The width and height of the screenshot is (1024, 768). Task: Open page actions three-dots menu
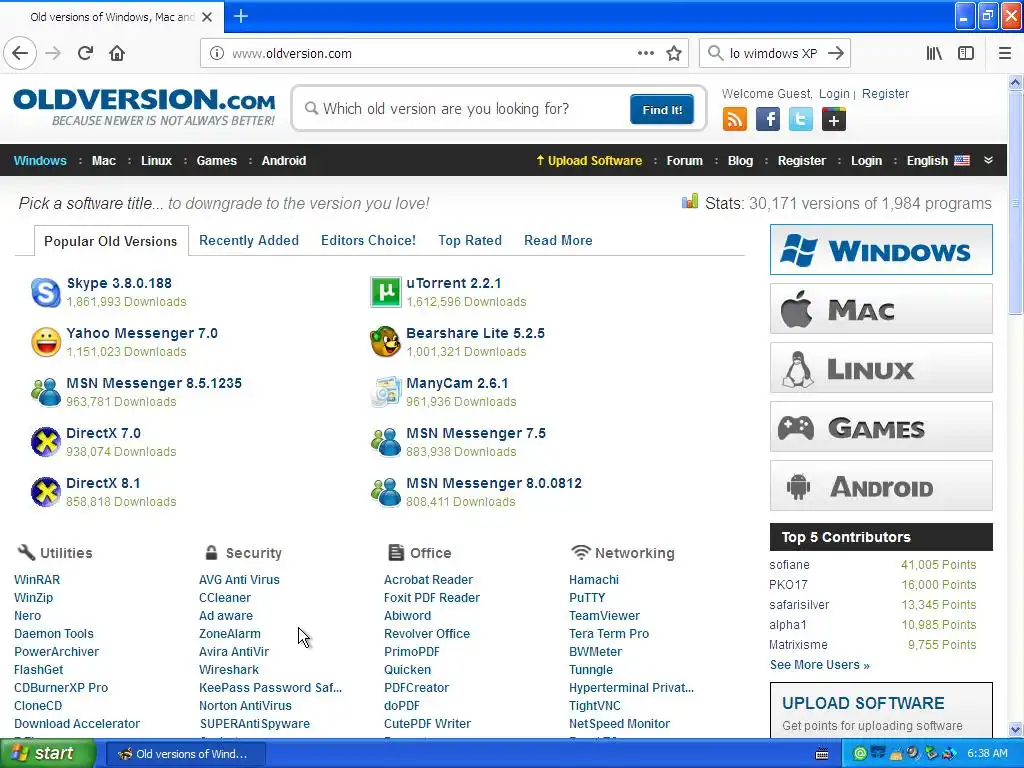pos(645,53)
